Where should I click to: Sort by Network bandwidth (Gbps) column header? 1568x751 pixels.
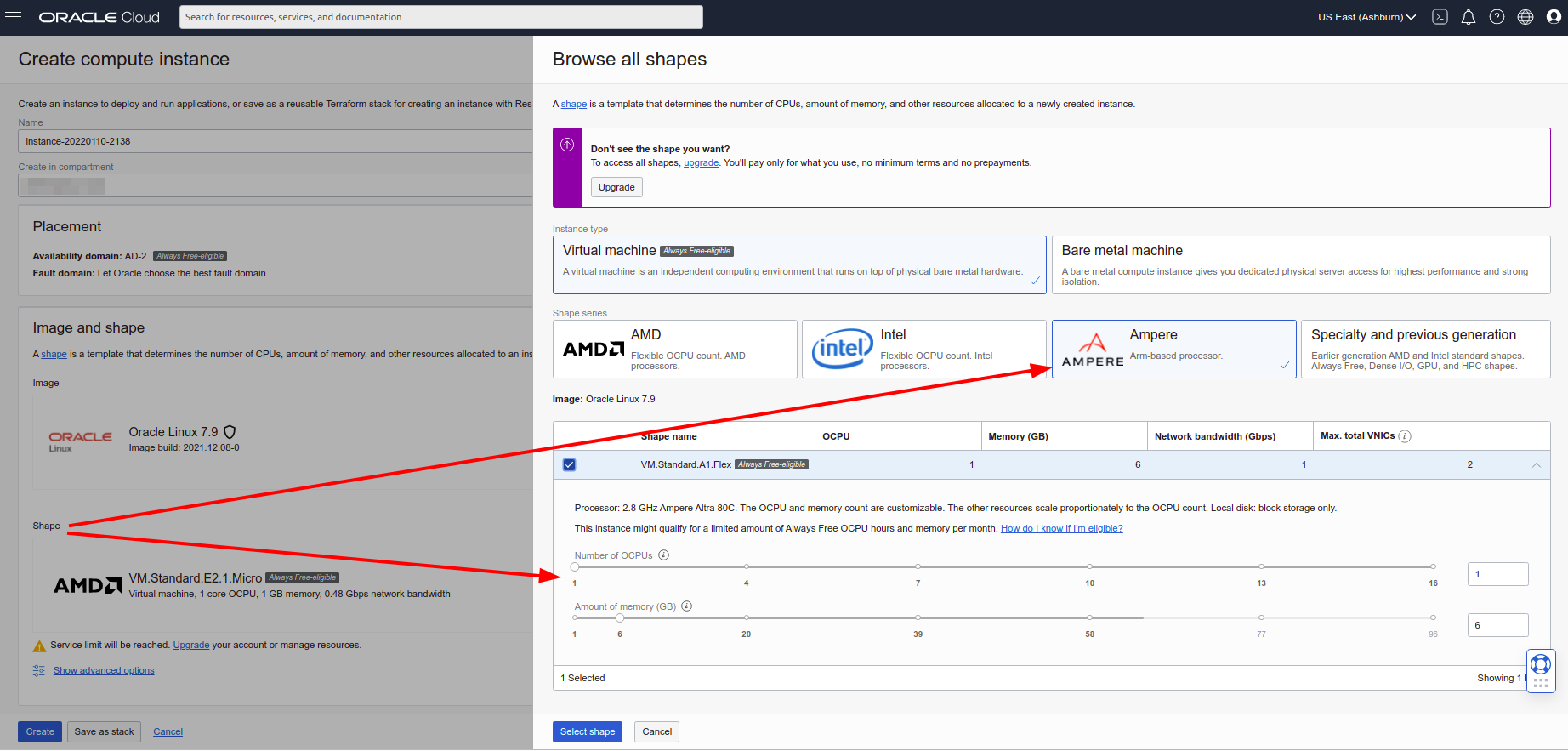pos(1215,436)
